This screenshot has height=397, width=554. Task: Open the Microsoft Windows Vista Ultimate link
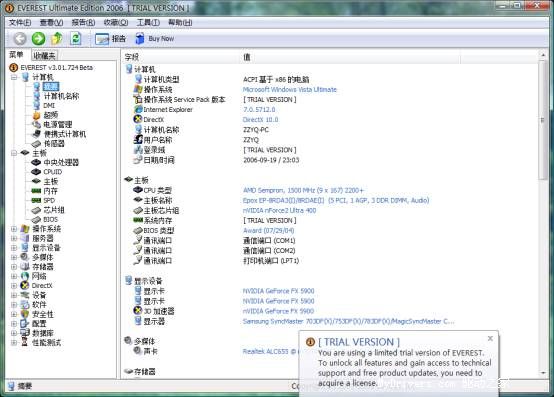pos(290,90)
